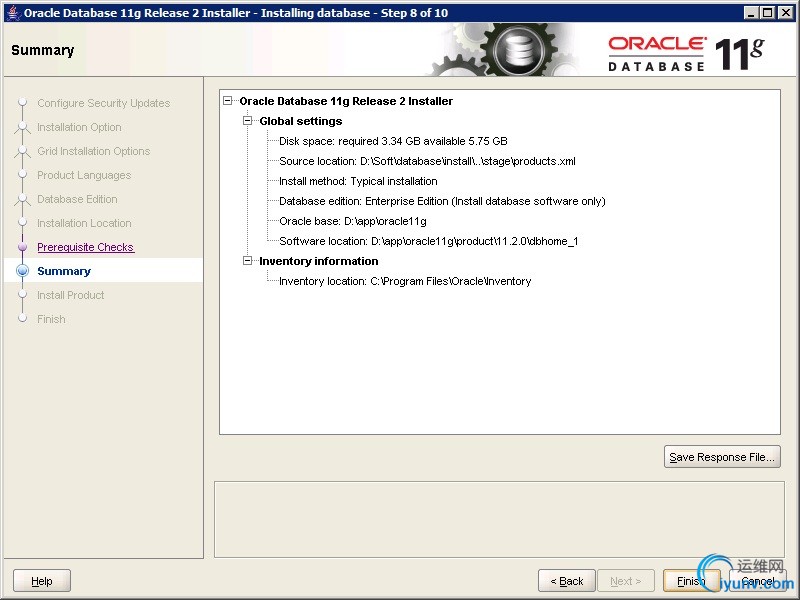Click the Java icon in title bar

point(14,13)
